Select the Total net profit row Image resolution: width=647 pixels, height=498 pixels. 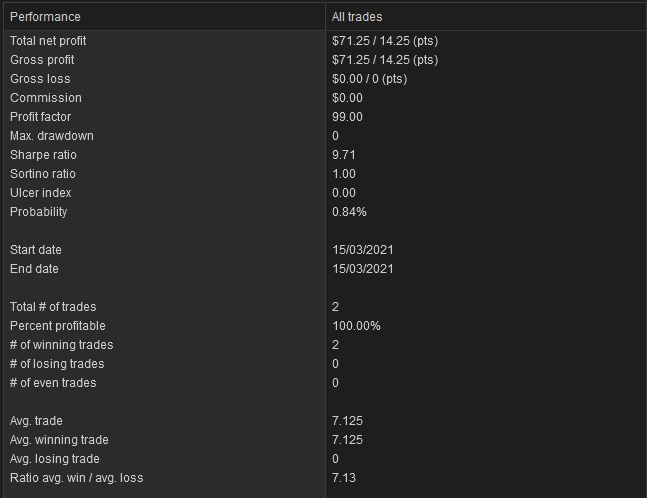[325, 41]
